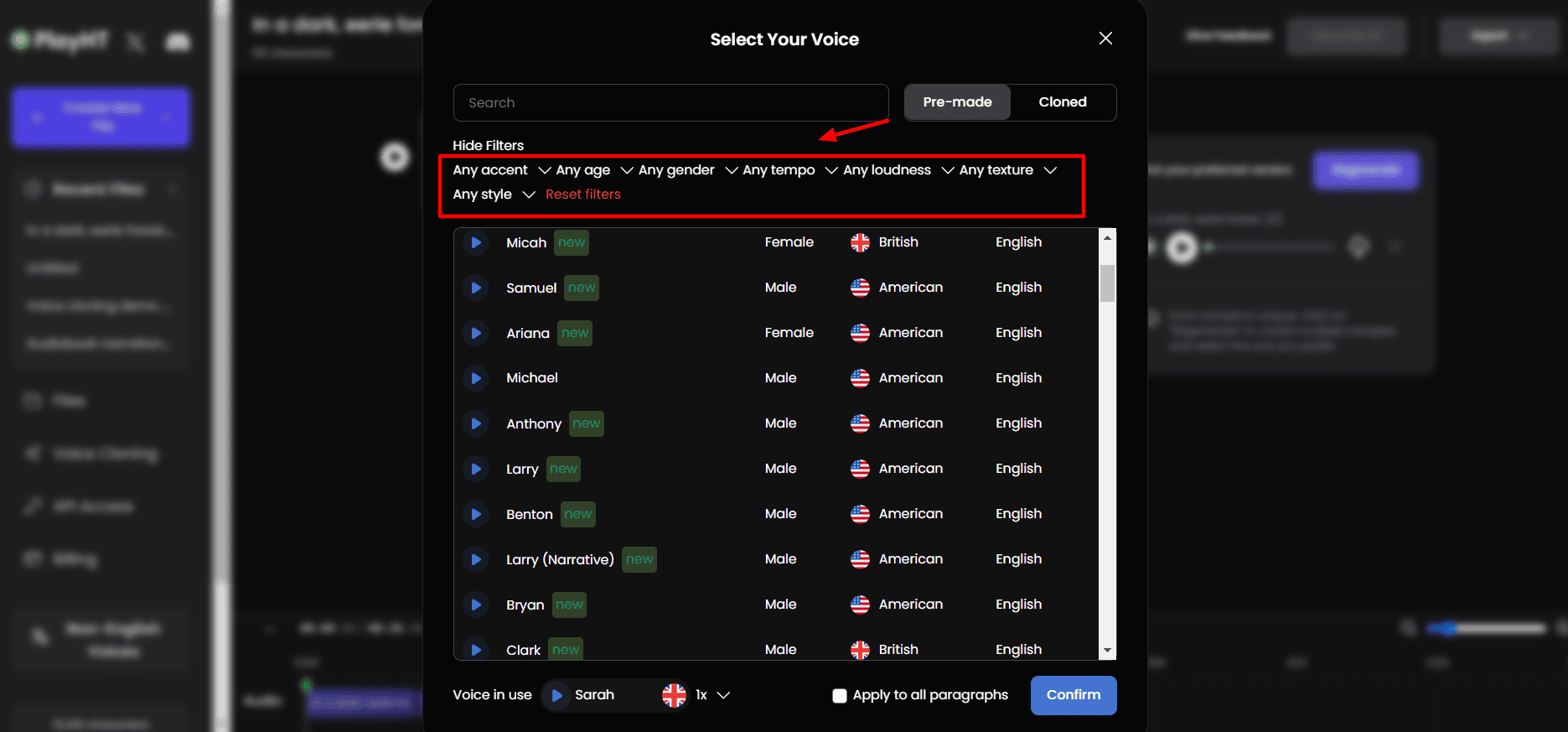This screenshot has height=732, width=1568.
Task: Open the Any tempo dropdown
Action: [789, 170]
